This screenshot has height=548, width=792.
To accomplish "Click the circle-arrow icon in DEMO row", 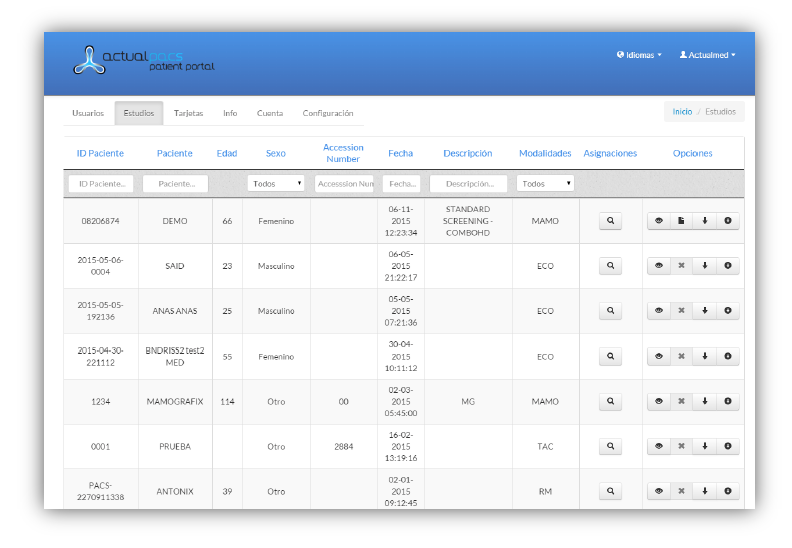I will [728, 221].
